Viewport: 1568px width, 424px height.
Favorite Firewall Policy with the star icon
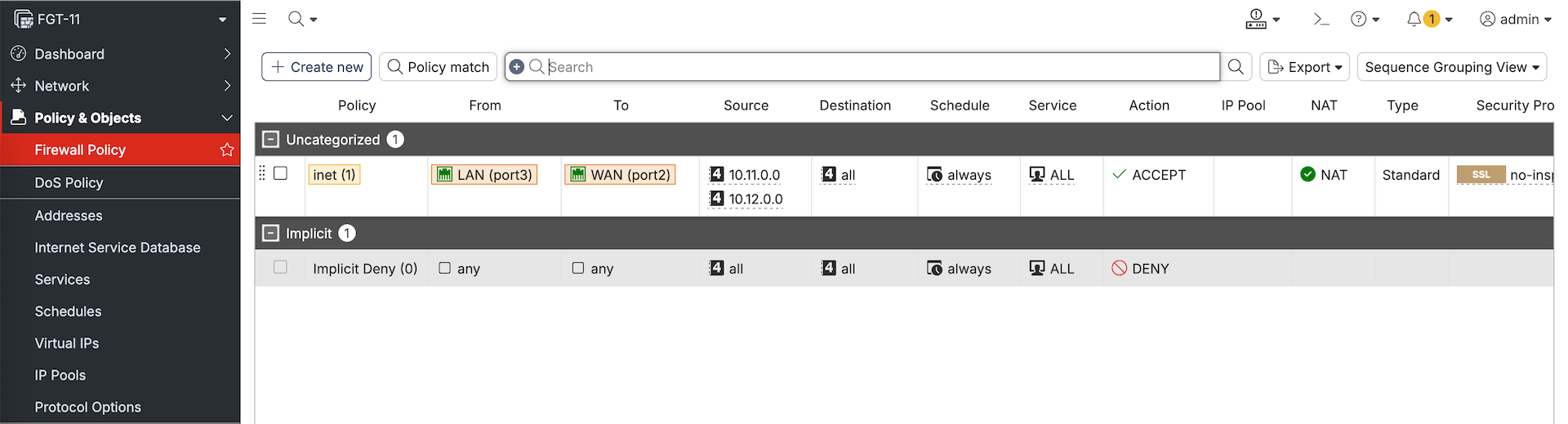[x=227, y=150]
